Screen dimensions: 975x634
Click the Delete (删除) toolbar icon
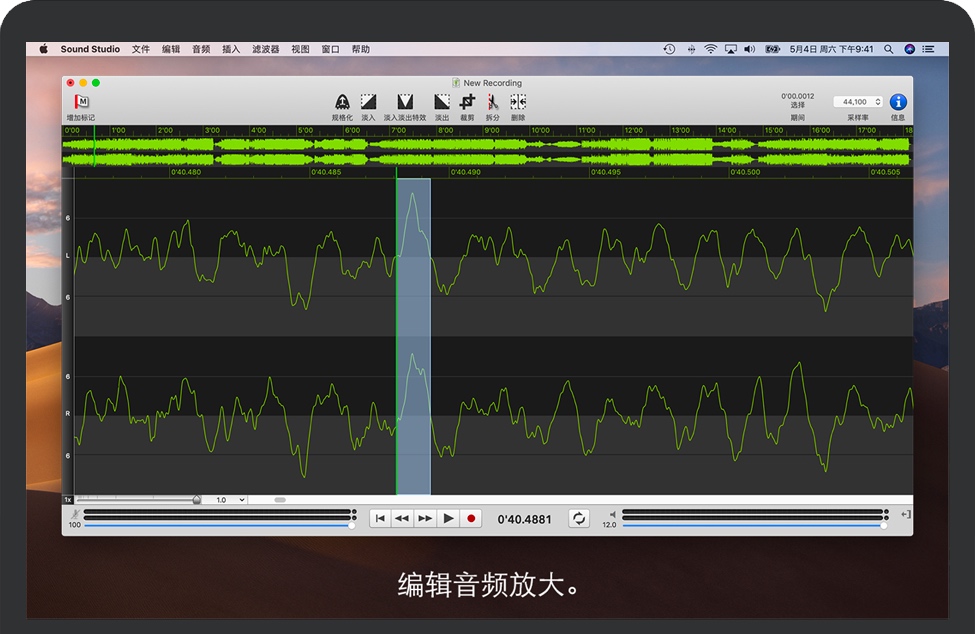pyautogui.click(x=518, y=102)
